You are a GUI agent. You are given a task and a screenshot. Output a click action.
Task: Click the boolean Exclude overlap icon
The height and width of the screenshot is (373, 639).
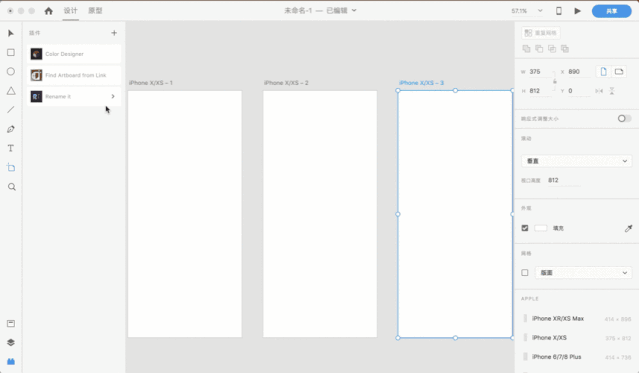[565, 49]
